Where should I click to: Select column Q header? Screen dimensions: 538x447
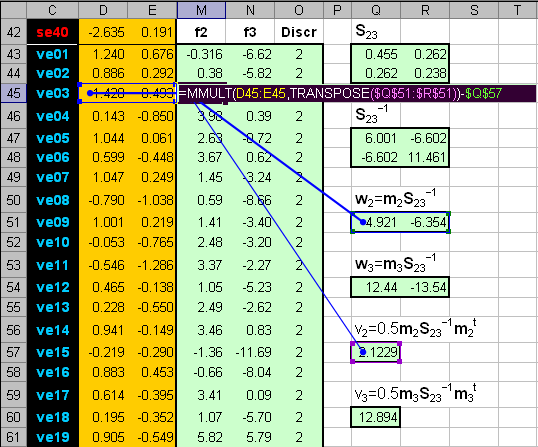point(376,10)
